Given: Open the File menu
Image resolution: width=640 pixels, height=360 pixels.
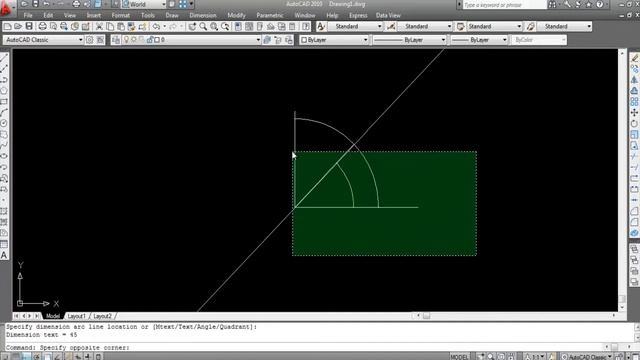Looking at the screenshot, I should [28, 16].
